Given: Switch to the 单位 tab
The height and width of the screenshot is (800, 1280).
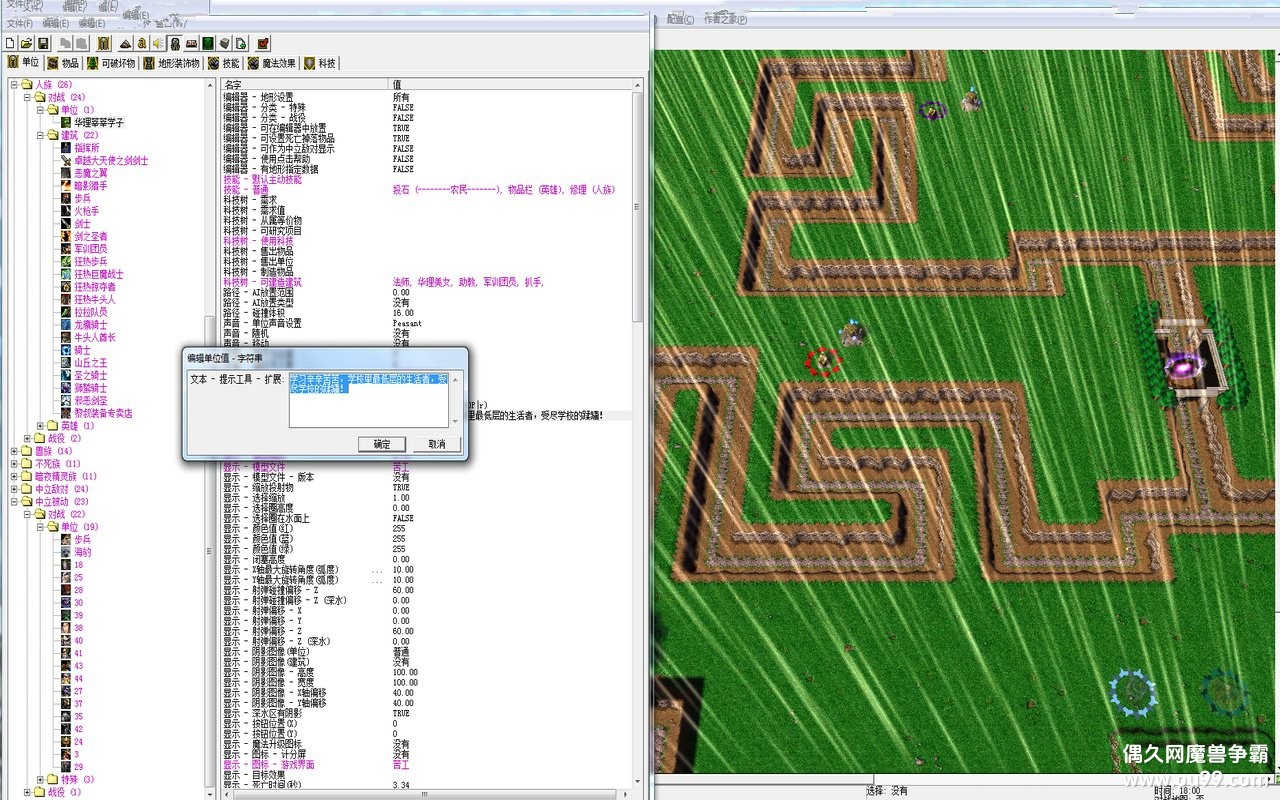Looking at the screenshot, I should (x=24, y=63).
